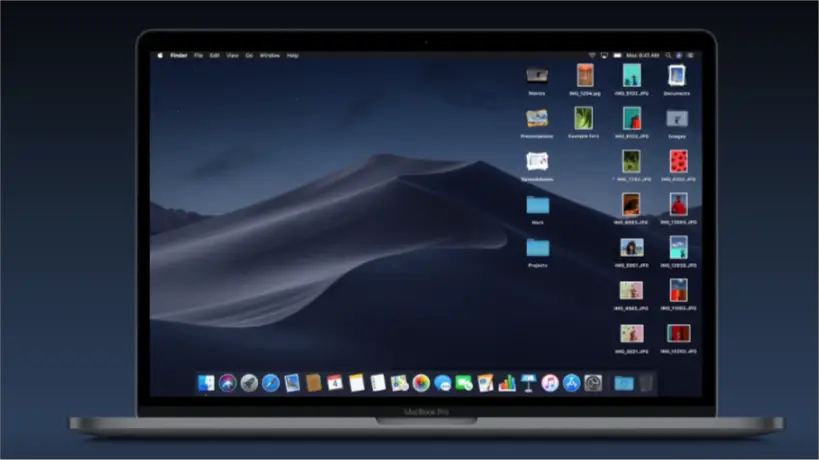This screenshot has height=460, width=819.
Task: Open Photos colorful flower icon in Dock
Action: (x=421, y=383)
